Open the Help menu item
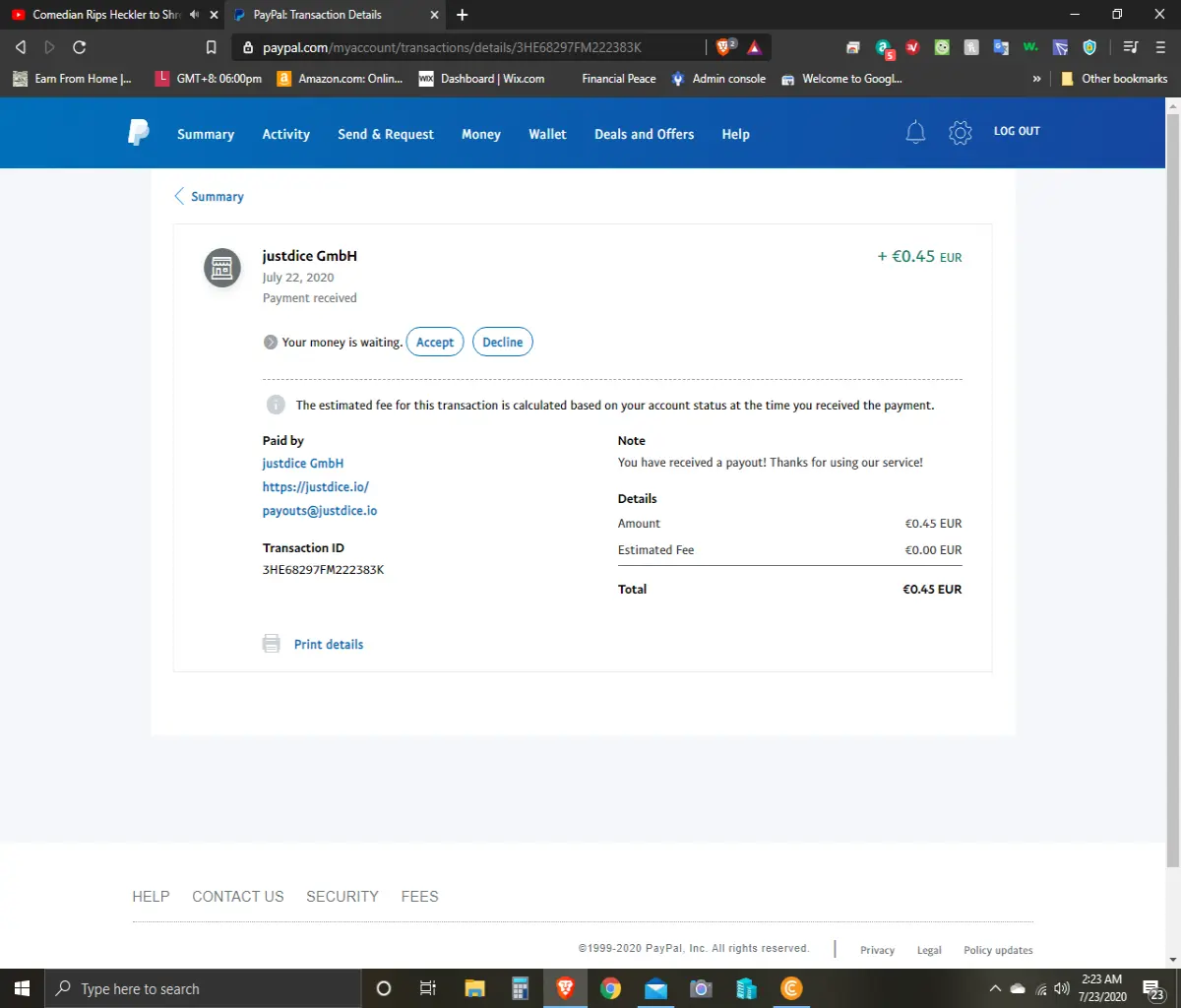This screenshot has width=1181, height=1008. [735, 134]
